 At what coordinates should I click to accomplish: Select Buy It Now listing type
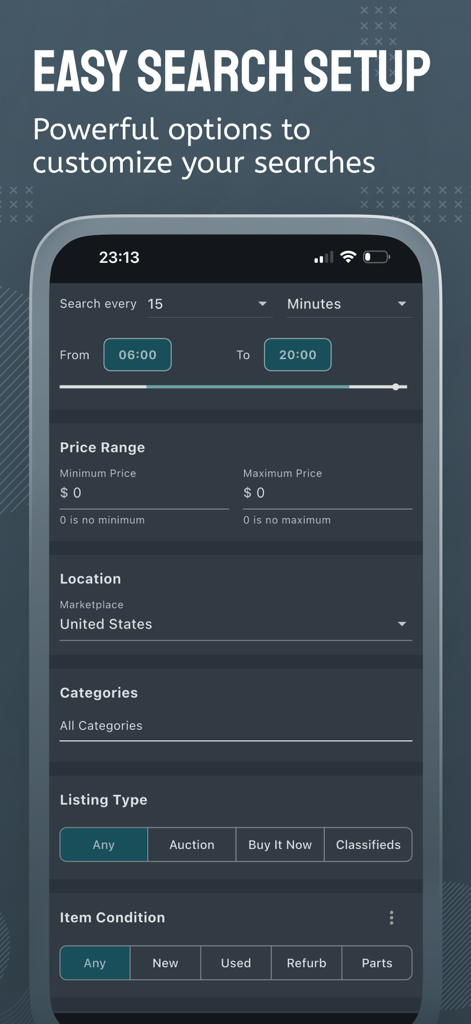pyautogui.click(x=280, y=844)
